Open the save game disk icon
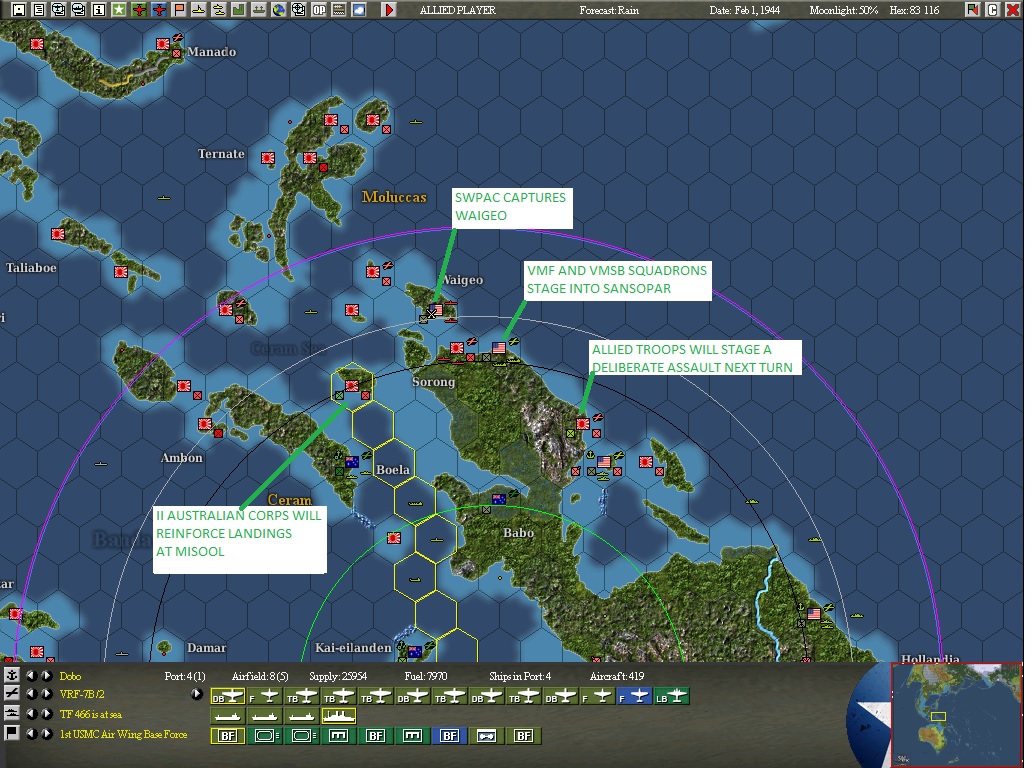Screen dimensions: 1032x768 pos(18,10)
